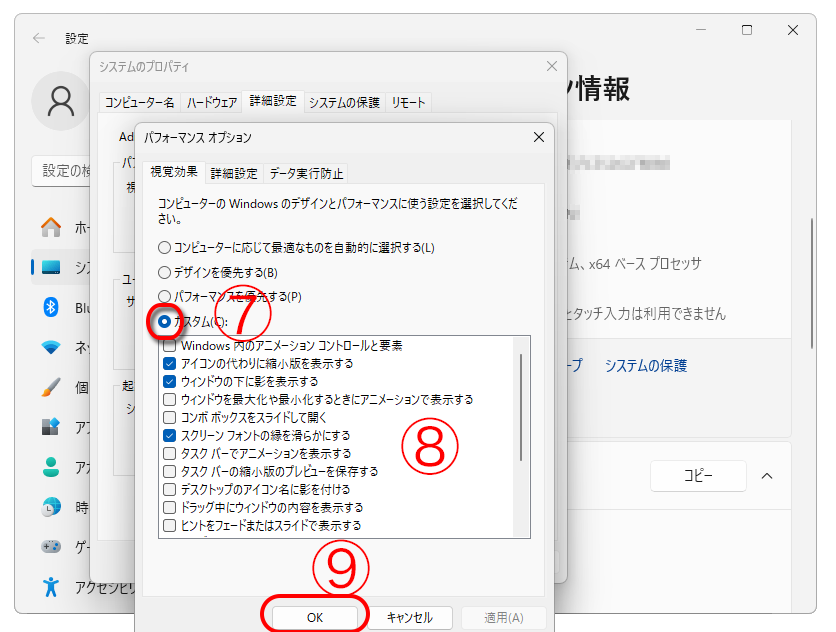Open the Gaming controller icon in sidebar
Screen dimensions: 836x632
click(50, 547)
